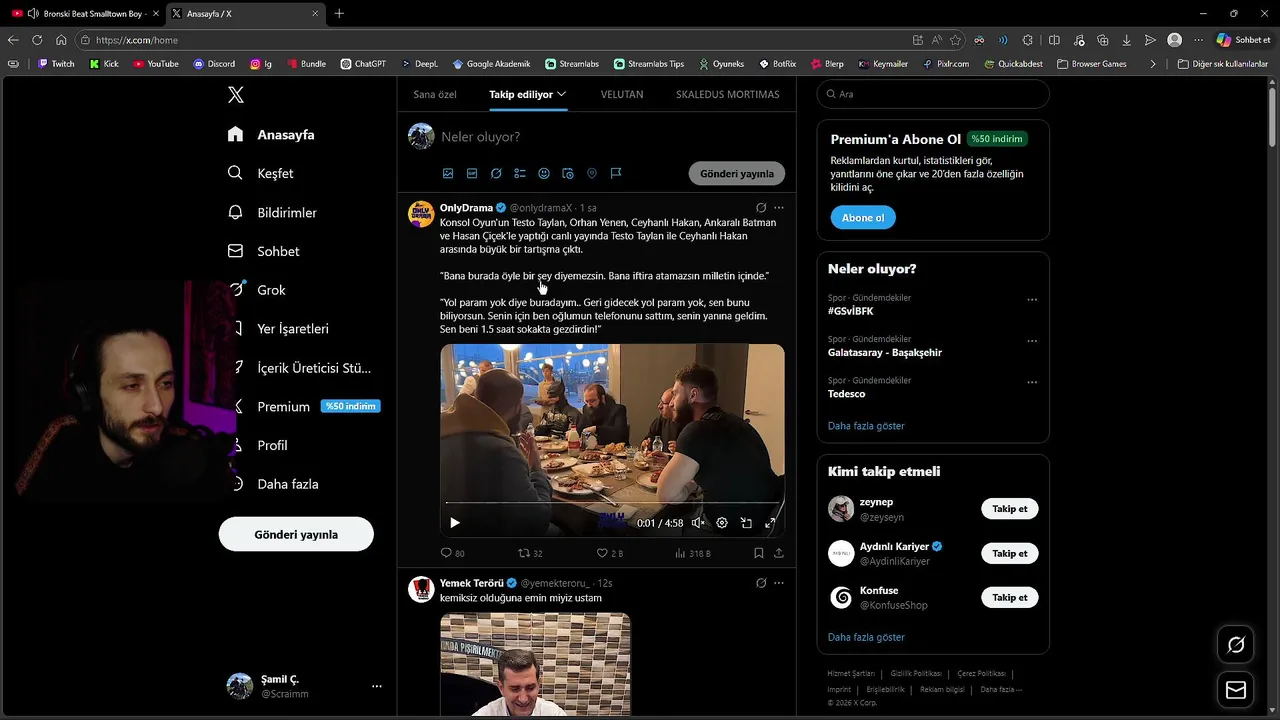Screen dimensions: 1280x720
Task: Switch to Bronski Beat Smalltown Boy tab
Action: tap(85, 14)
